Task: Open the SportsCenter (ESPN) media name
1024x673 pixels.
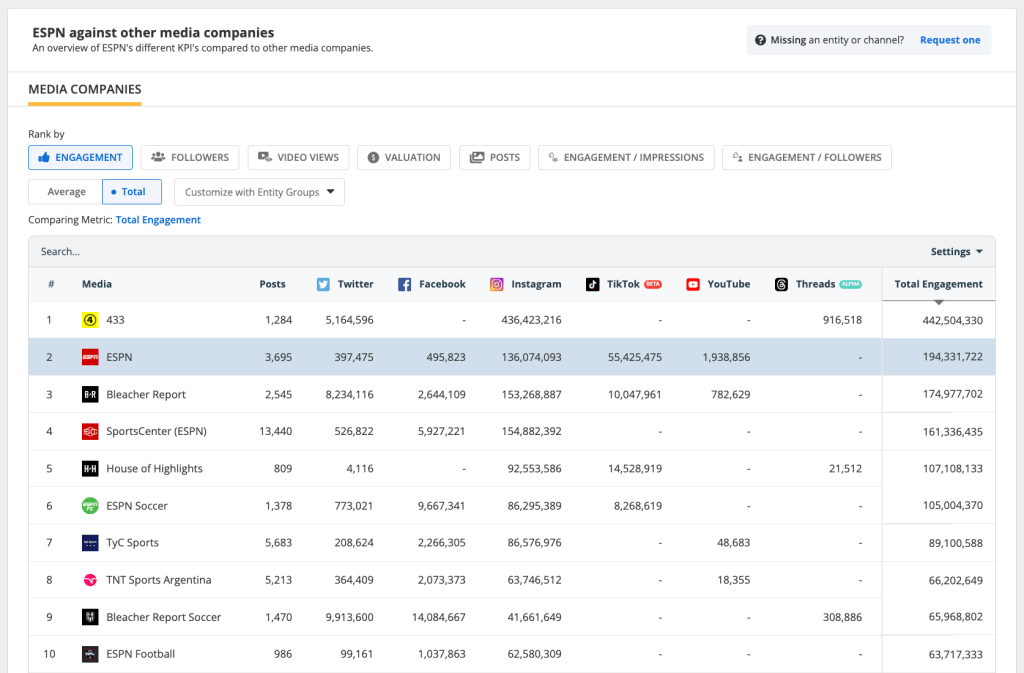Action: click(156, 431)
